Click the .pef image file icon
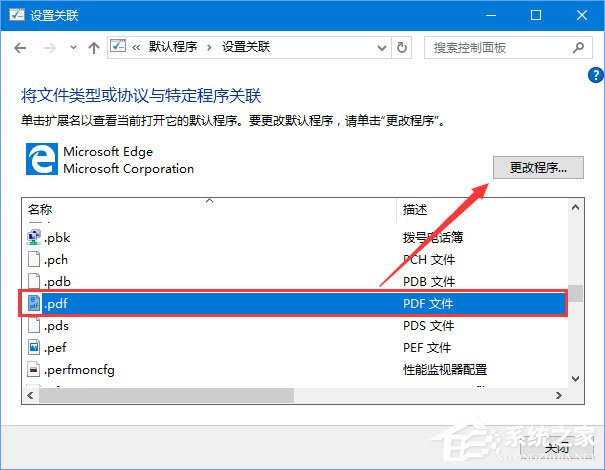 click(34, 347)
